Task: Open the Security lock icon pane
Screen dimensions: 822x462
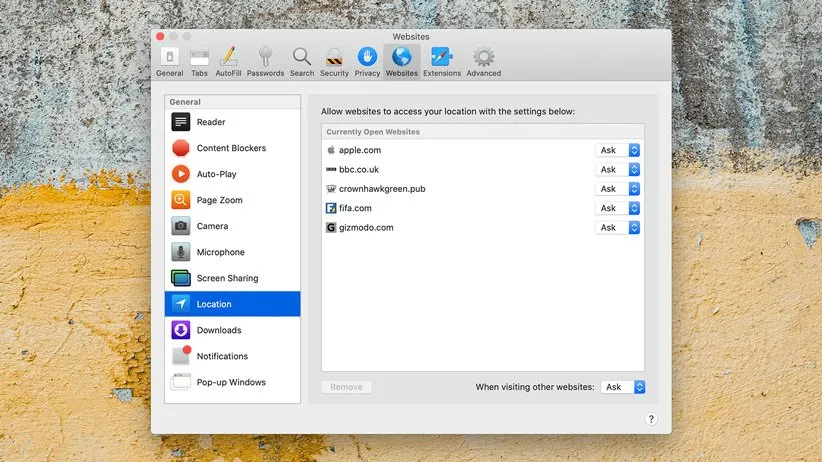Action: [x=334, y=60]
